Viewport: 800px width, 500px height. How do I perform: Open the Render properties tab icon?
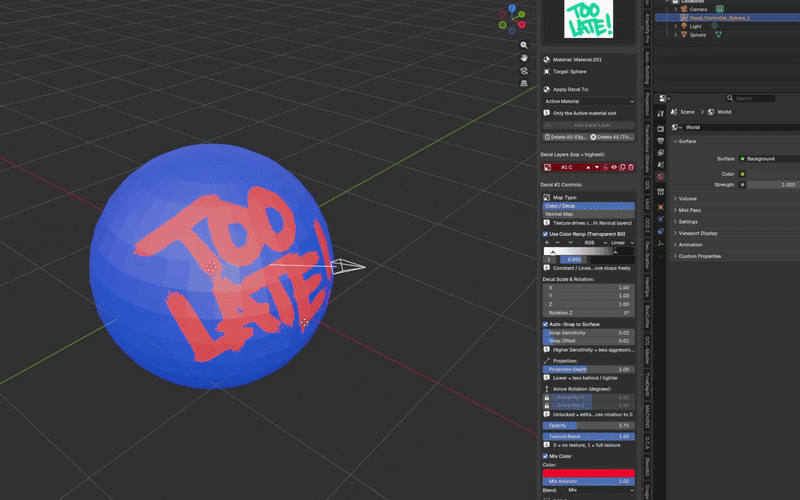[x=661, y=128]
